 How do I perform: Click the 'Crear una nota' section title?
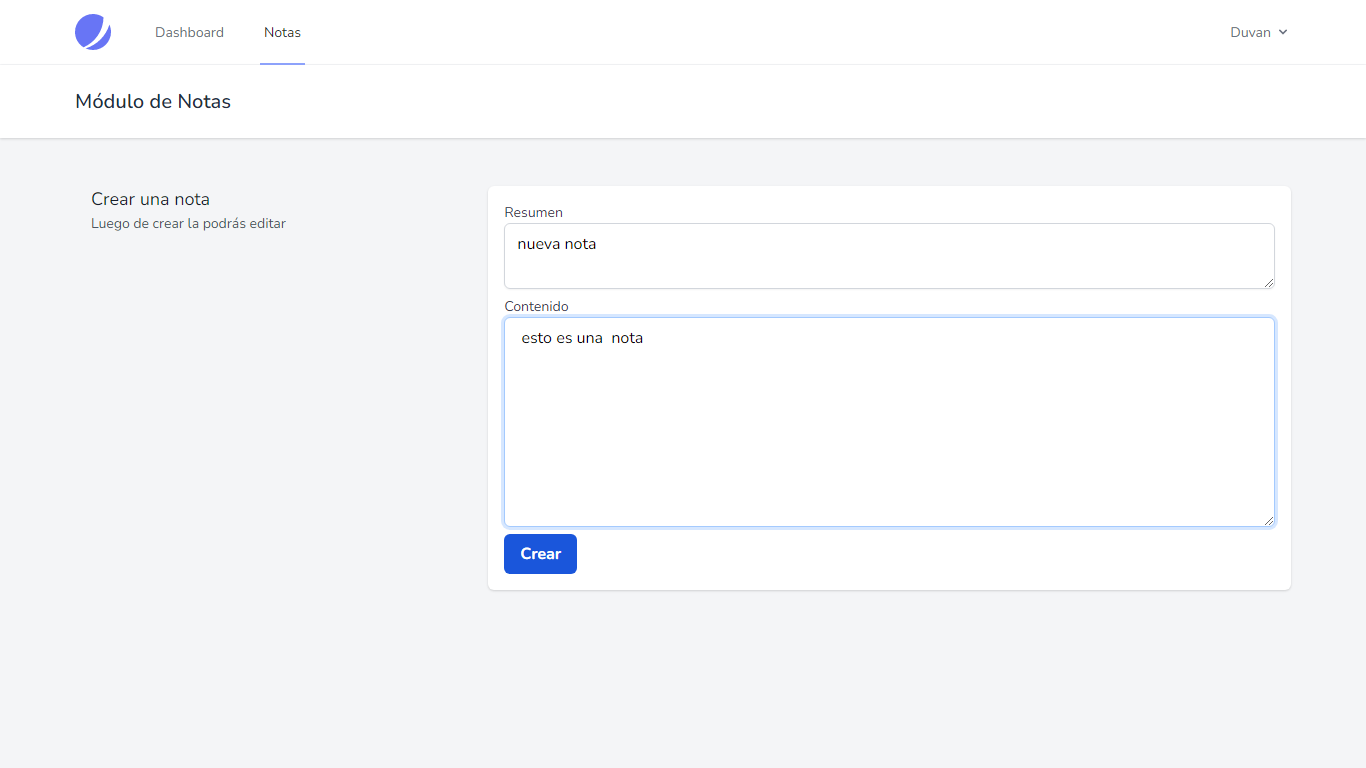[150, 199]
